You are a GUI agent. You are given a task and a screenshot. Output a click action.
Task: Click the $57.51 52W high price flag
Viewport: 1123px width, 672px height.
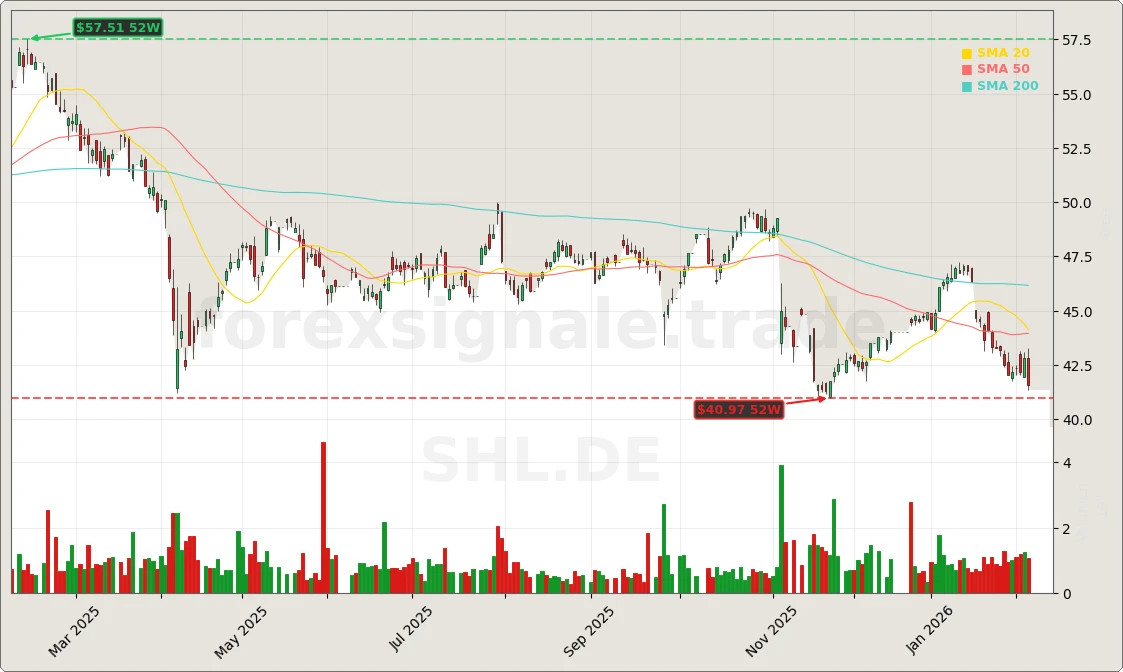117,29
